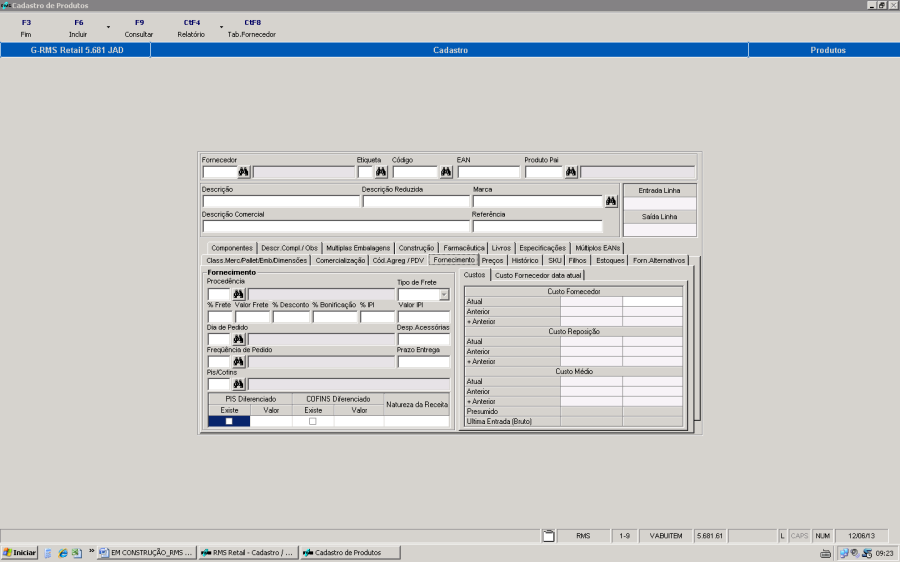The height and width of the screenshot is (562, 900).
Task: Open Marca search binoculars icon
Action: click(x=611, y=201)
